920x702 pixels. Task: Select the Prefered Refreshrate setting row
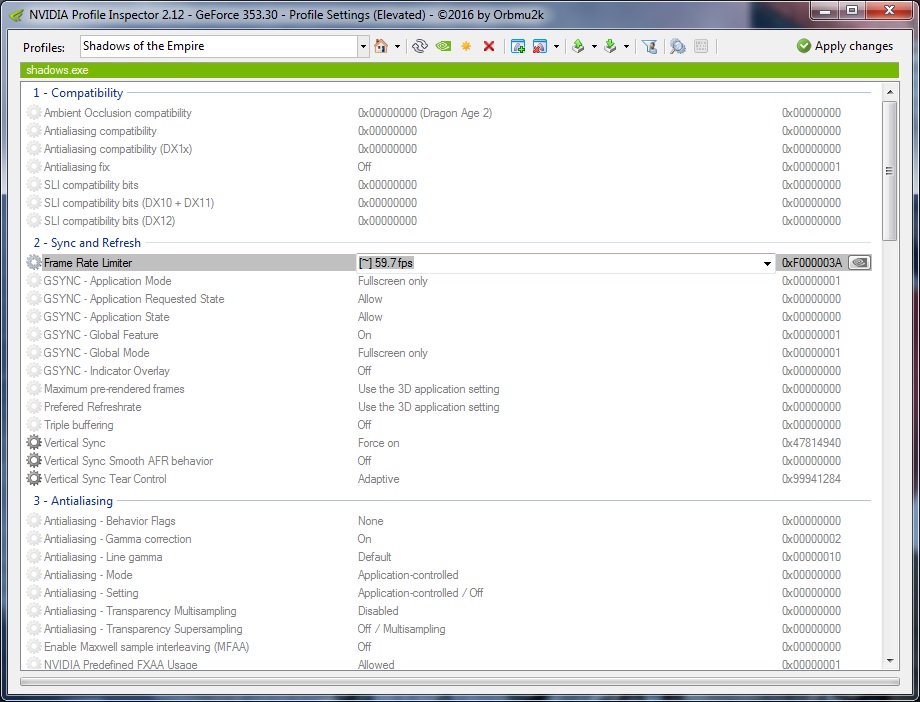tap(449, 407)
